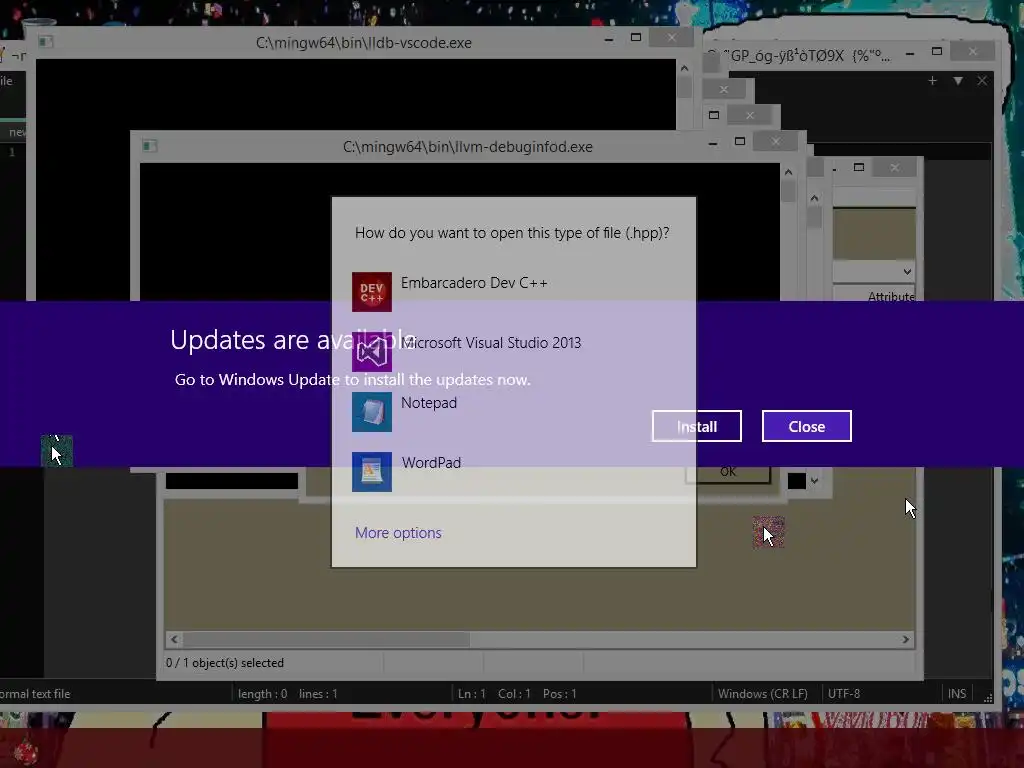Image resolution: width=1024 pixels, height=768 pixels.
Task: Minimize the llvm-debuginfod.exe console window
Action: 713,143
